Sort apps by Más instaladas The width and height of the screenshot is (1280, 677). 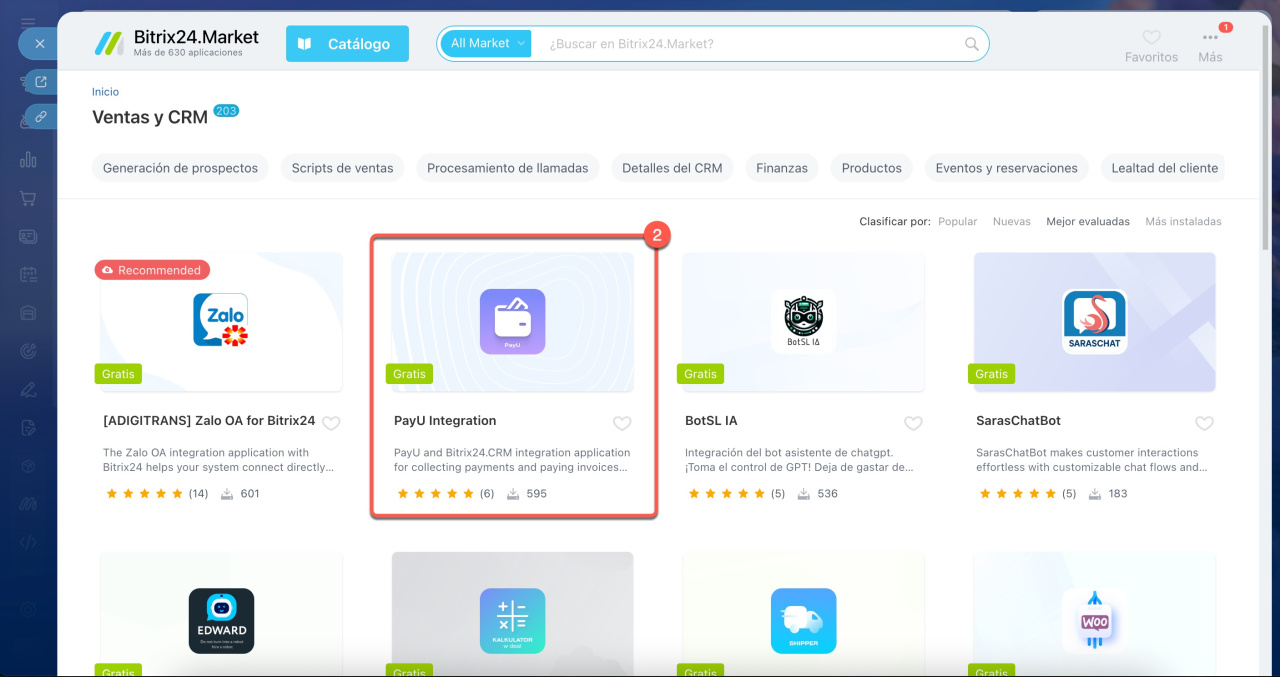pos(1183,221)
